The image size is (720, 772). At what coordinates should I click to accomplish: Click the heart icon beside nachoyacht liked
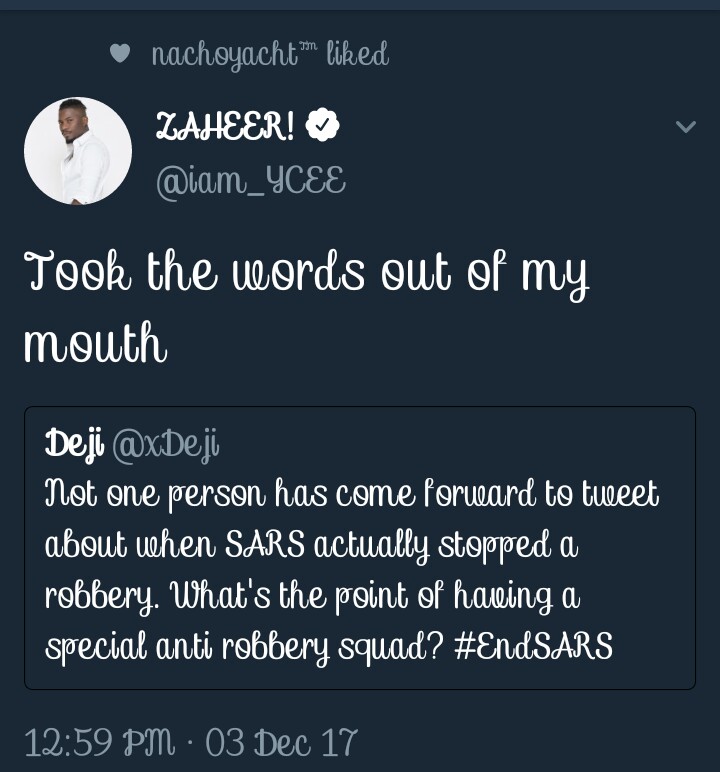pyautogui.click(x=120, y=54)
